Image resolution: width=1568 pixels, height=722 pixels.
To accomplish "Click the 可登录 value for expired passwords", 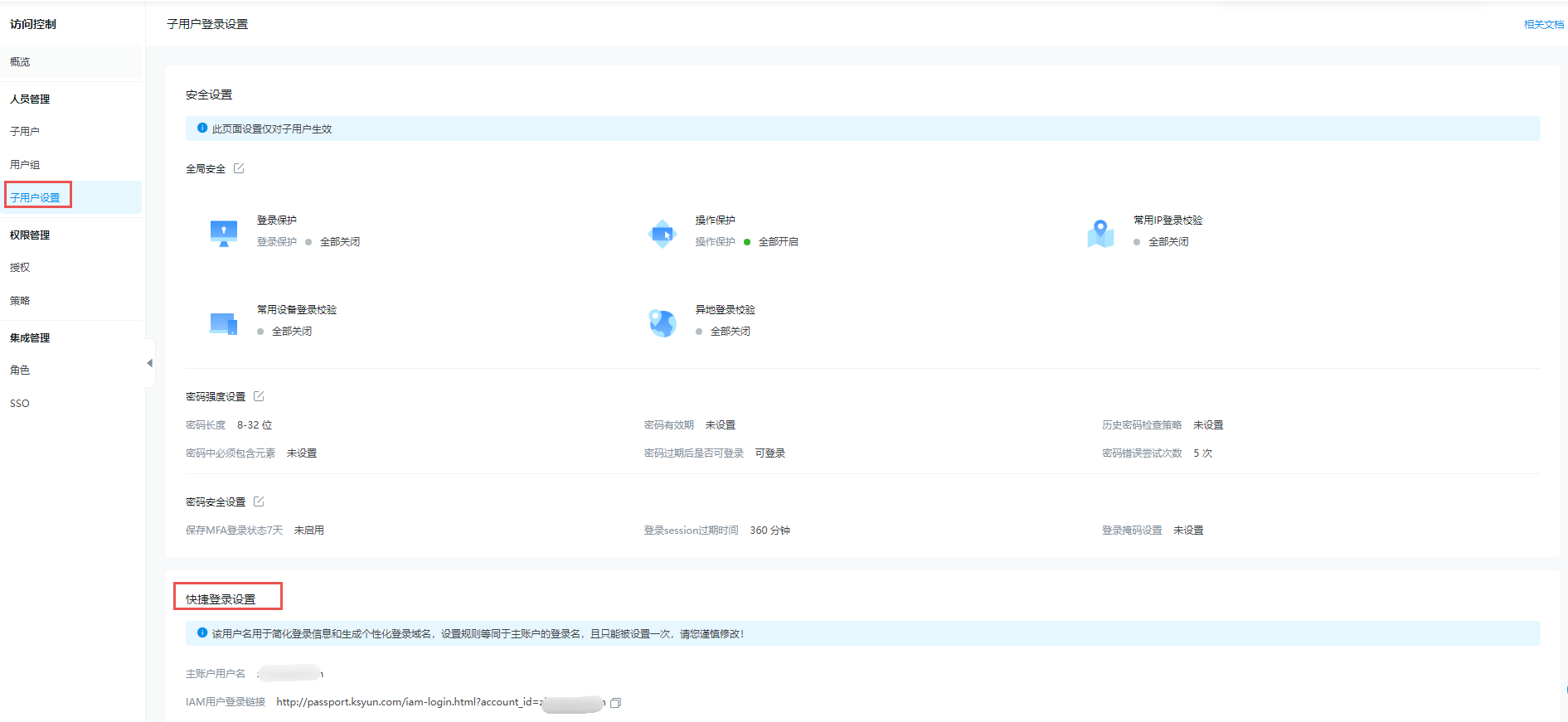I will point(770,453).
